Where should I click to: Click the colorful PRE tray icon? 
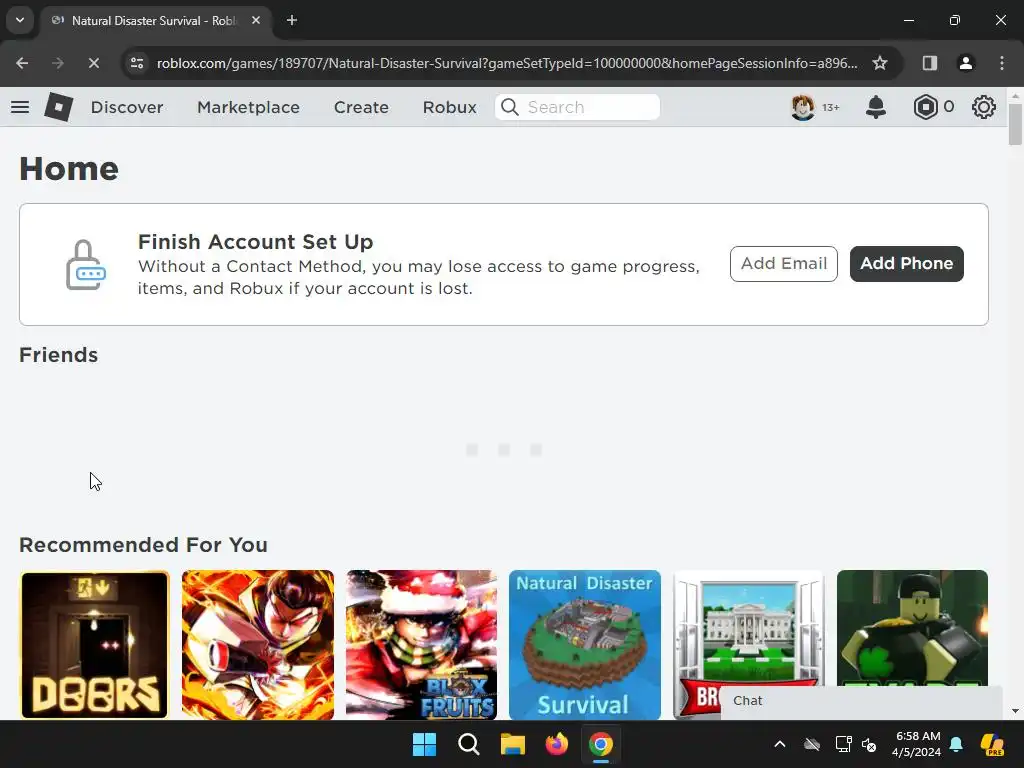coord(992,744)
